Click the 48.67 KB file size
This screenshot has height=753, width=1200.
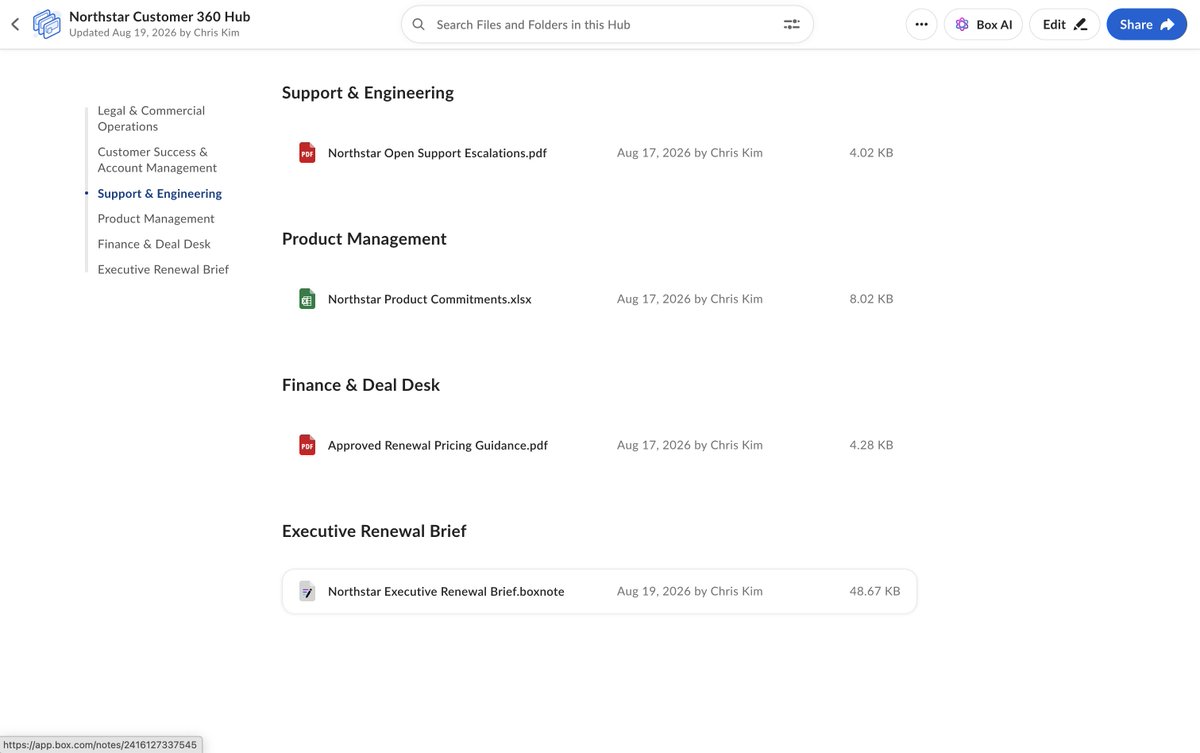[875, 591]
